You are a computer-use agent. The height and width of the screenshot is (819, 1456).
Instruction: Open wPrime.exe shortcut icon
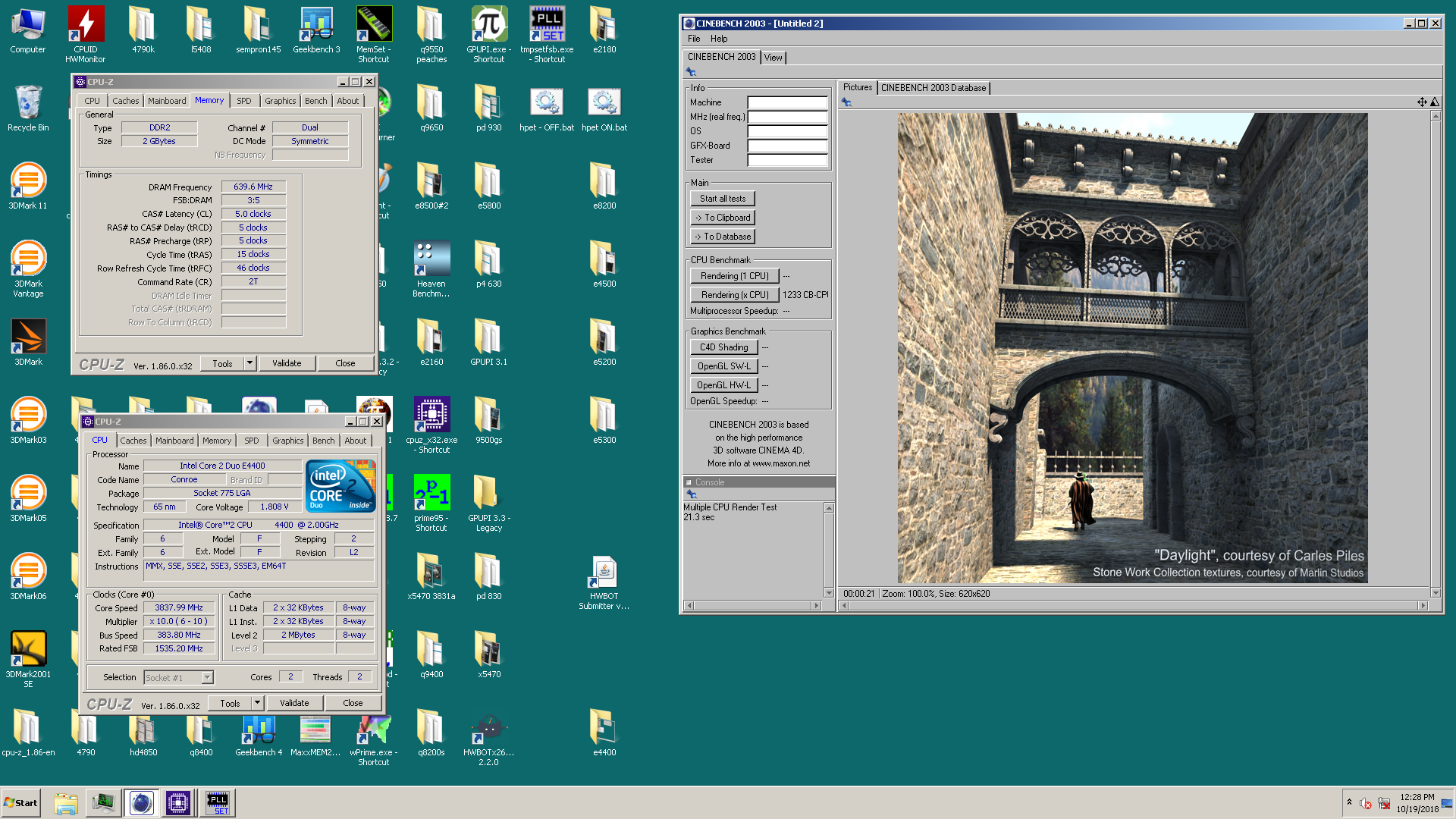[x=374, y=739]
